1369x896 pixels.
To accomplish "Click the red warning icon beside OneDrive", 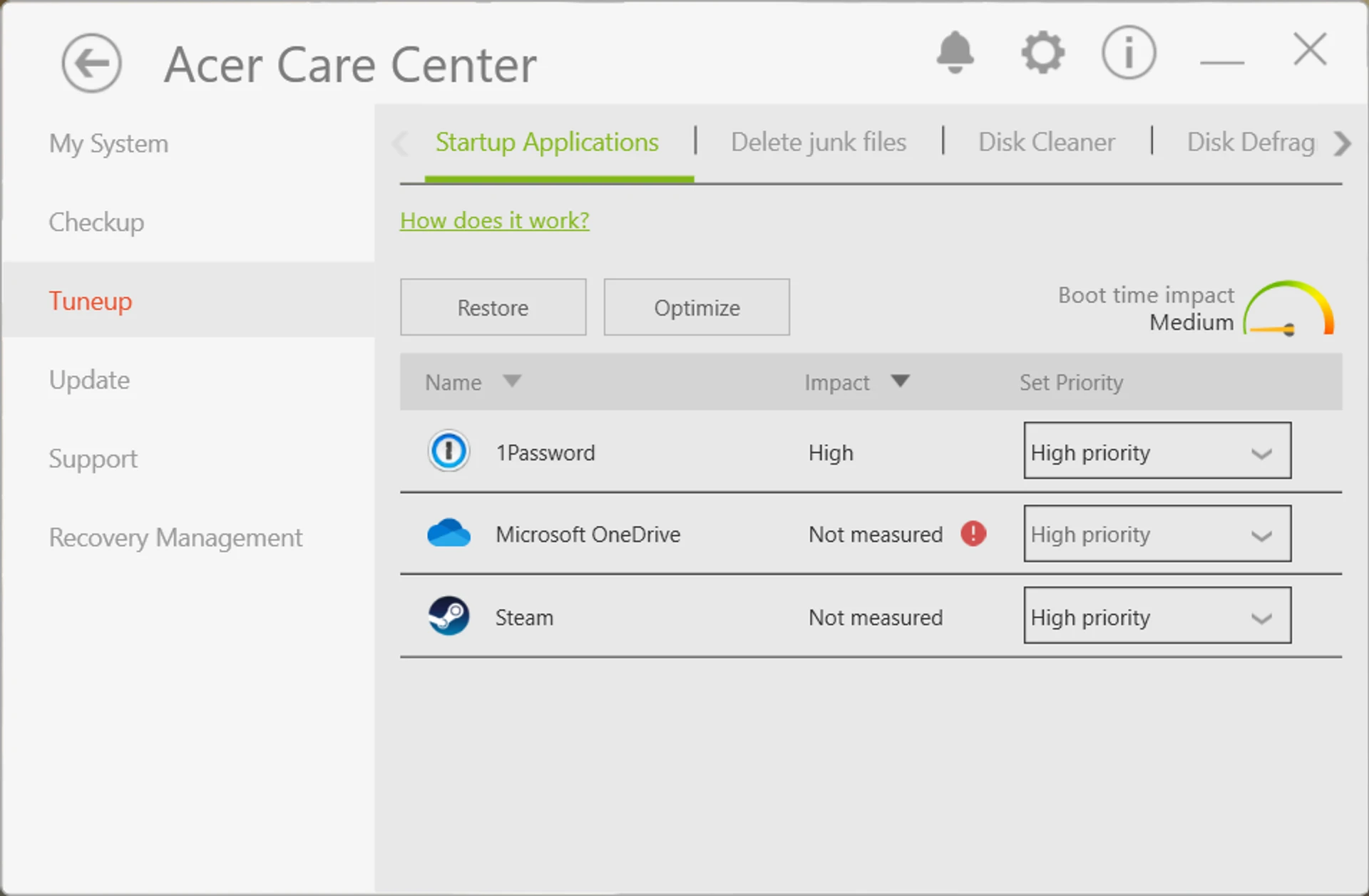I will (973, 533).
